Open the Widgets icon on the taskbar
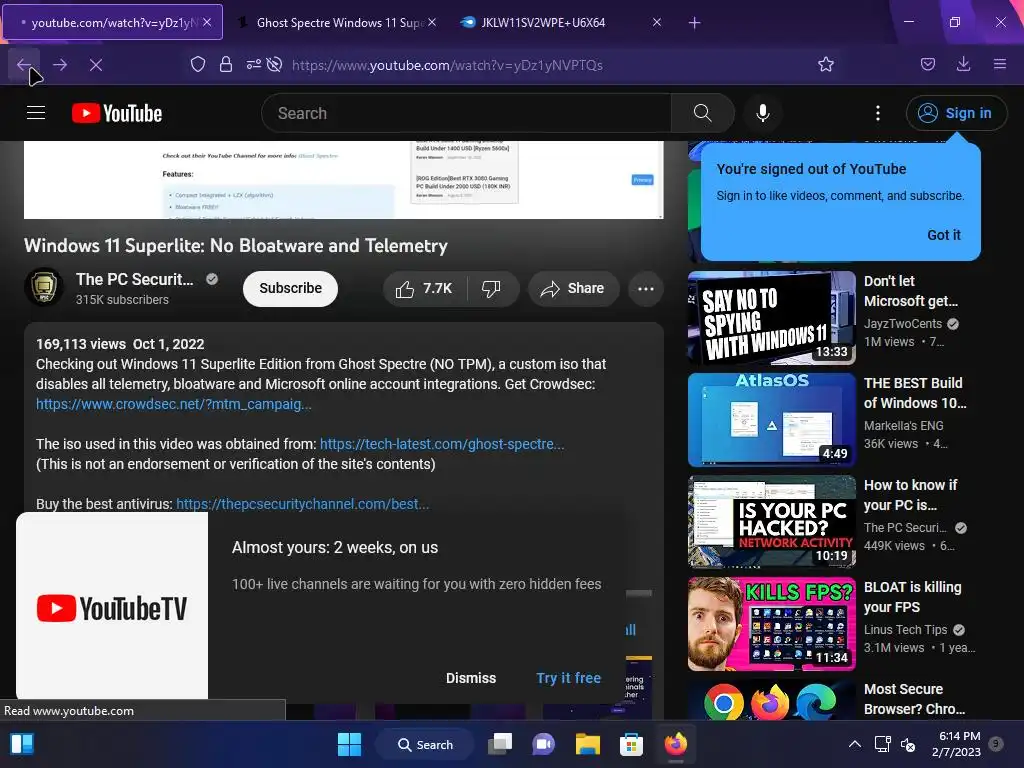 (x=22, y=744)
